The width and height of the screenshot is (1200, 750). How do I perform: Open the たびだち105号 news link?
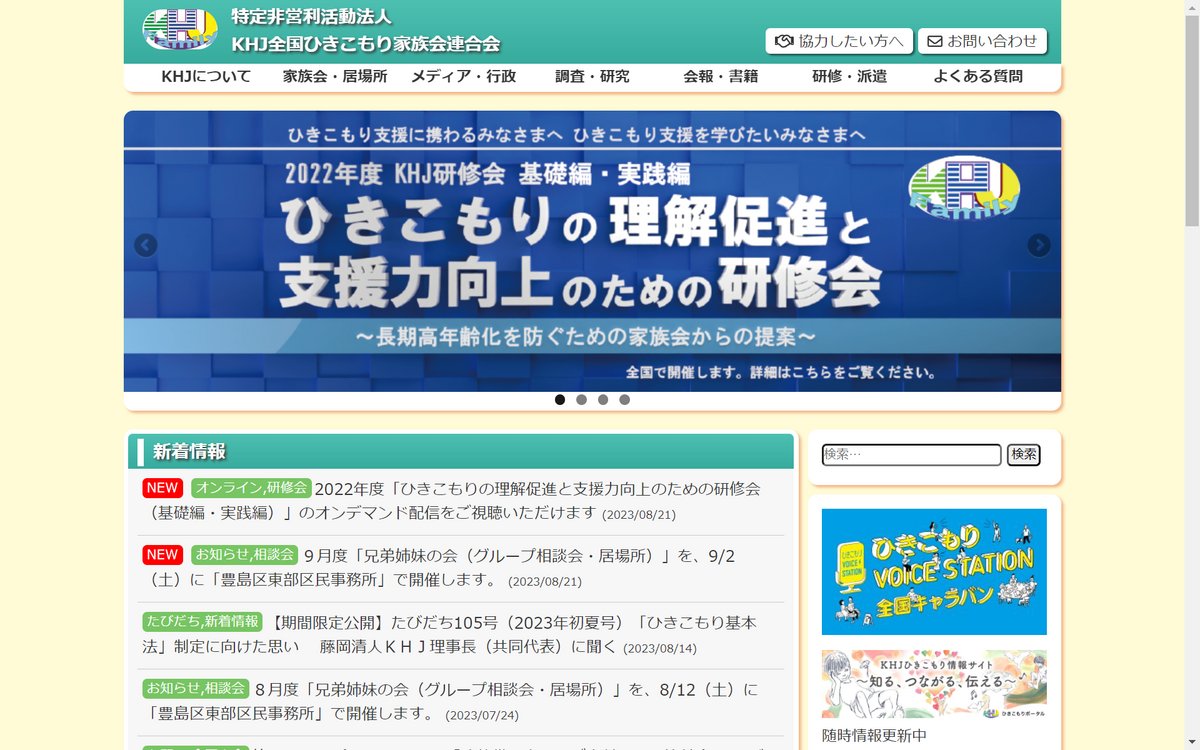449,634
